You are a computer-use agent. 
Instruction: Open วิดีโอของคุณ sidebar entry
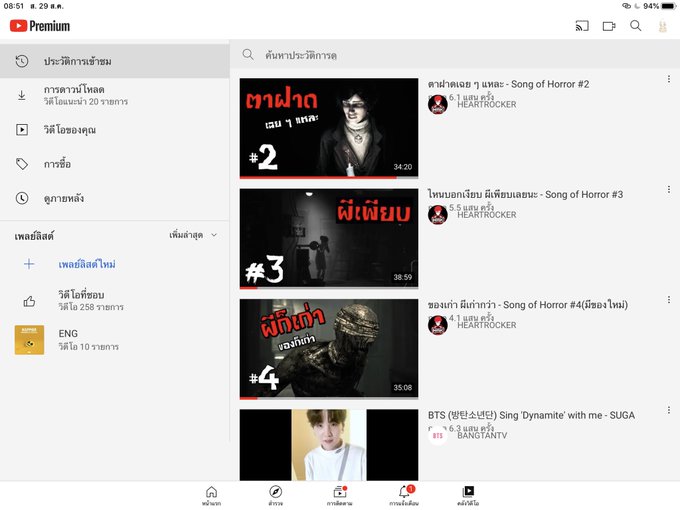(x=114, y=130)
